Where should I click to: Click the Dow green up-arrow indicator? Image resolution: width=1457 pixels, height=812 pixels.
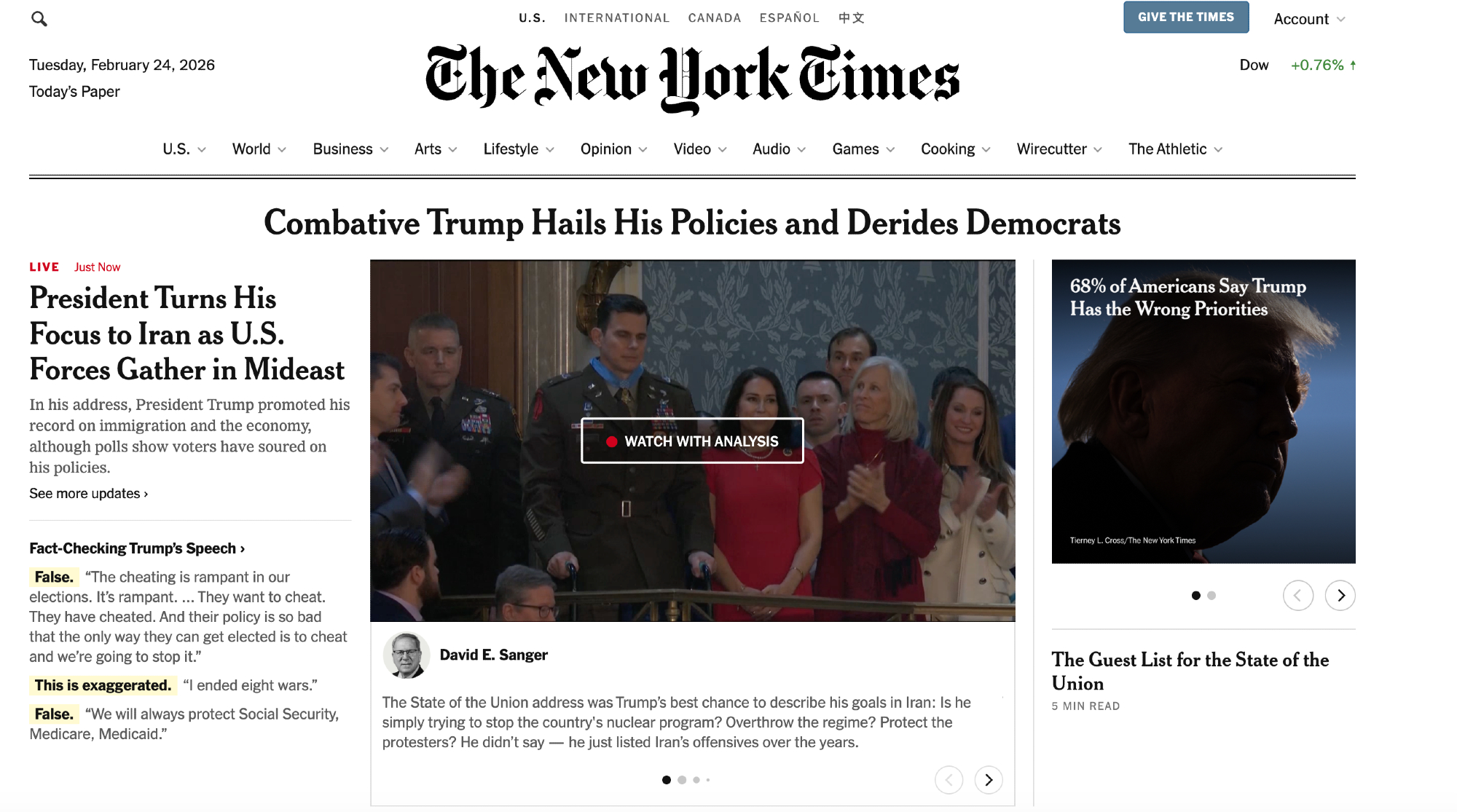click(x=1353, y=65)
